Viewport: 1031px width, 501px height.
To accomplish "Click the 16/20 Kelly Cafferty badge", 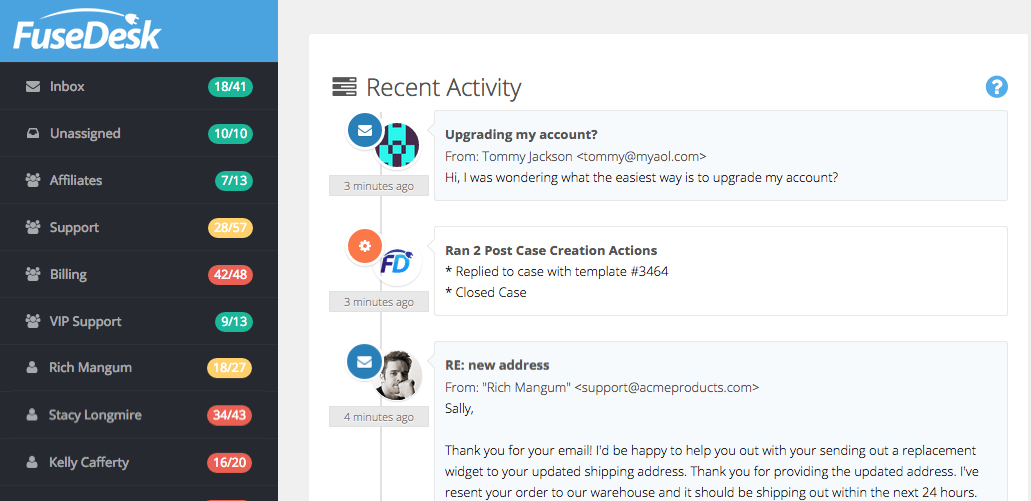I will pos(230,463).
